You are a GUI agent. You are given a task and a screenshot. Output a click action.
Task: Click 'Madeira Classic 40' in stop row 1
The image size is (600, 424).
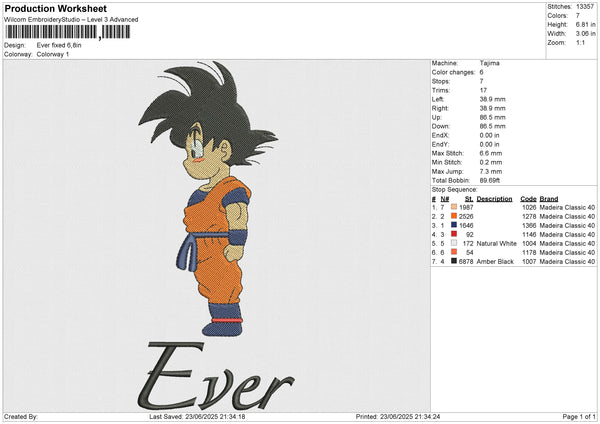click(567, 207)
